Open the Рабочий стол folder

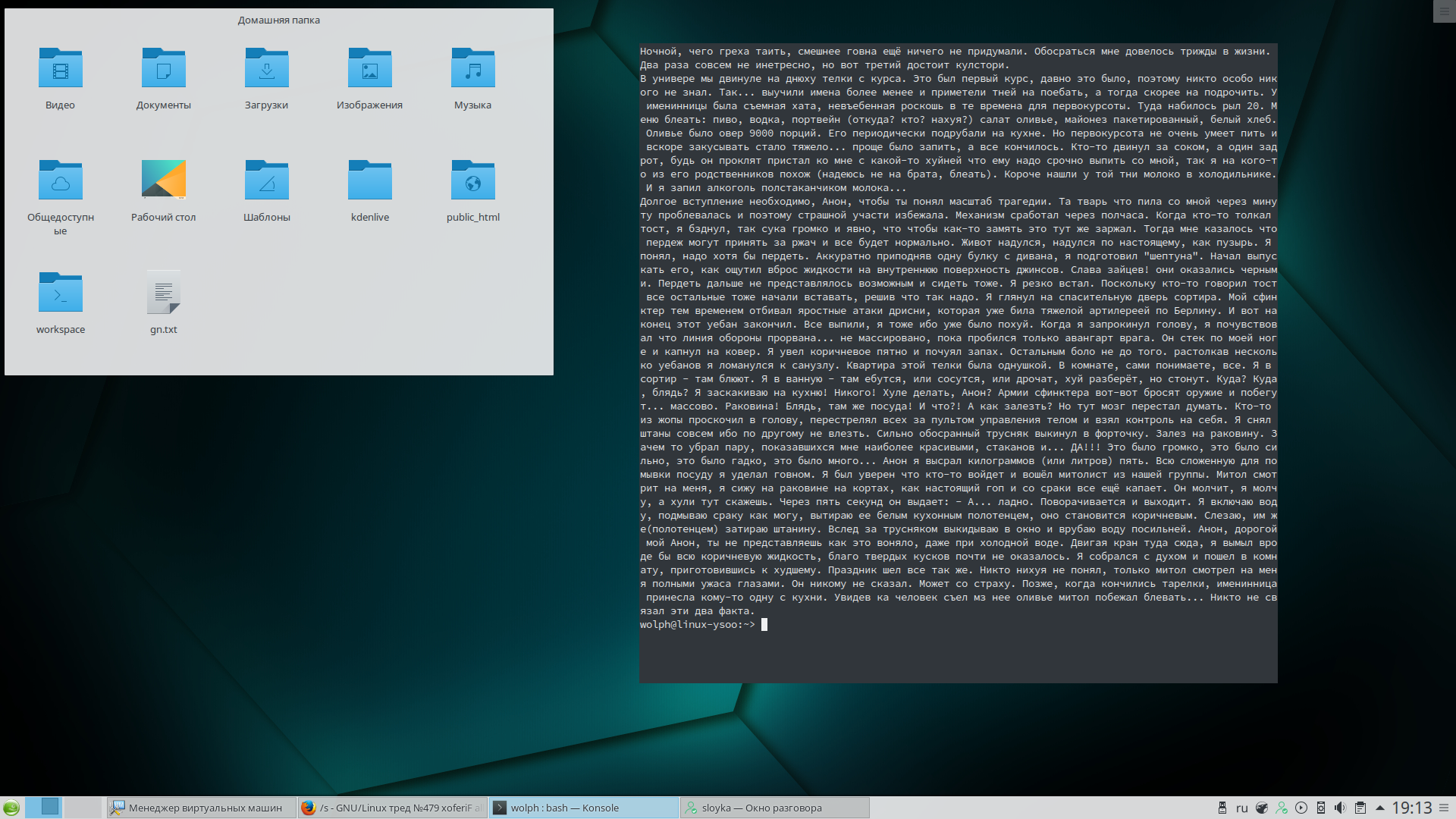pos(163,190)
